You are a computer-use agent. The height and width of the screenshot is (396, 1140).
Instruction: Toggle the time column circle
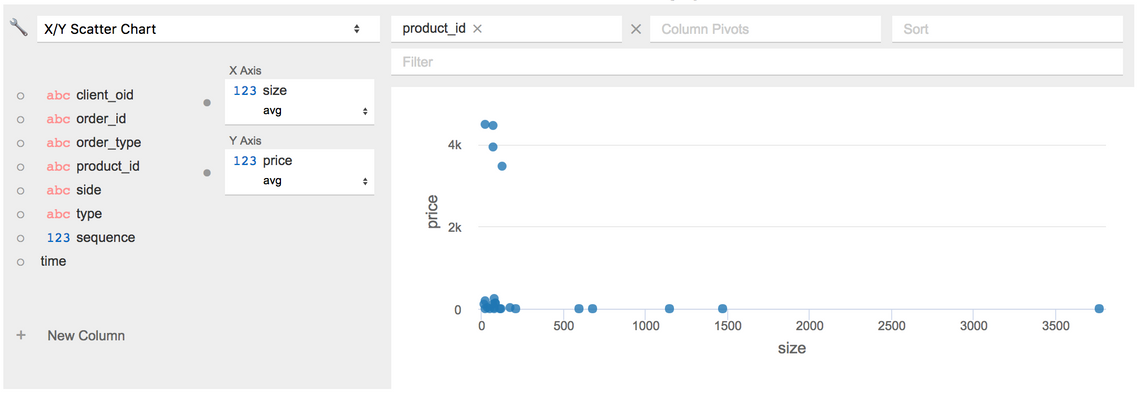20,262
